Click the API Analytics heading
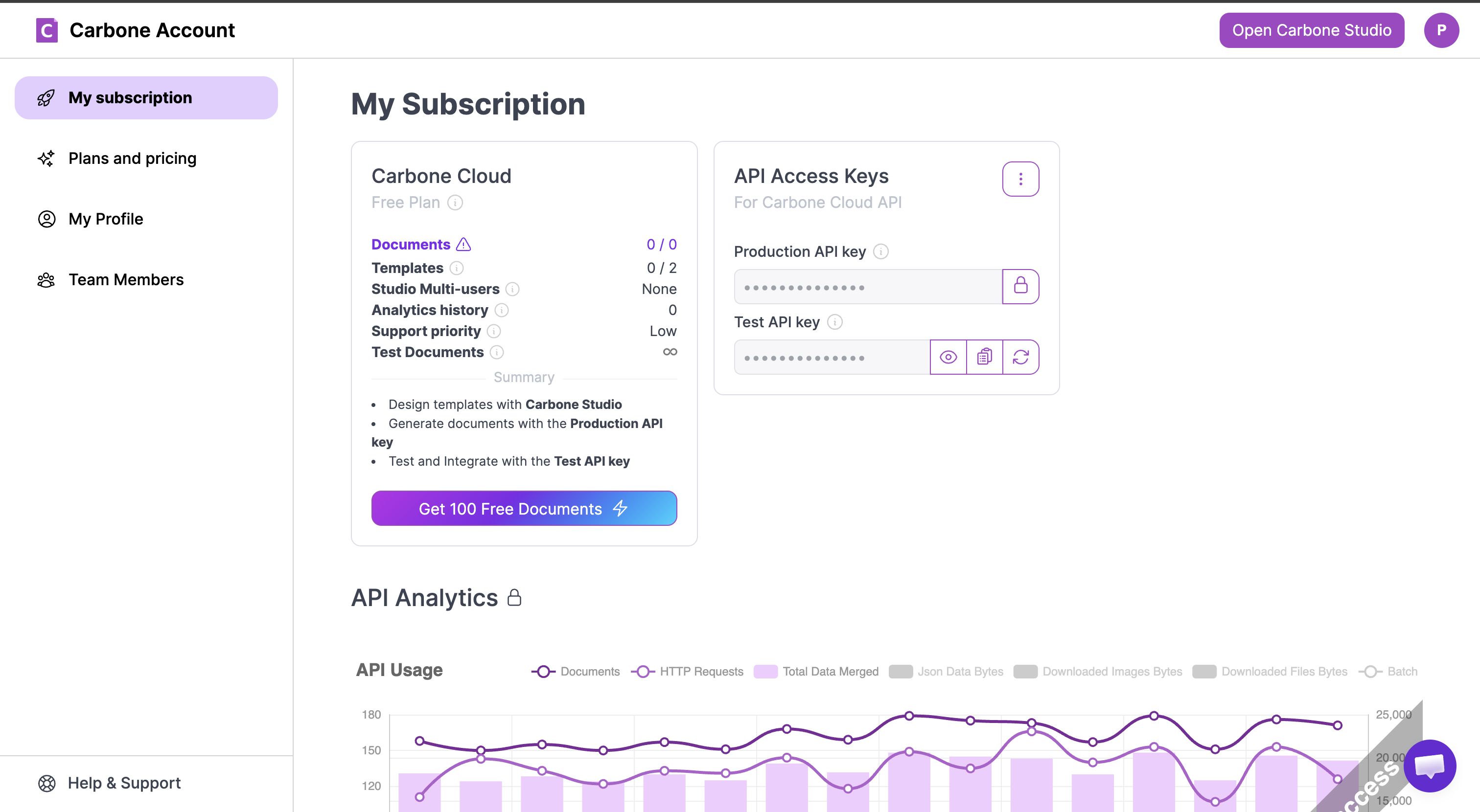The height and width of the screenshot is (812, 1480). click(x=425, y=598)
